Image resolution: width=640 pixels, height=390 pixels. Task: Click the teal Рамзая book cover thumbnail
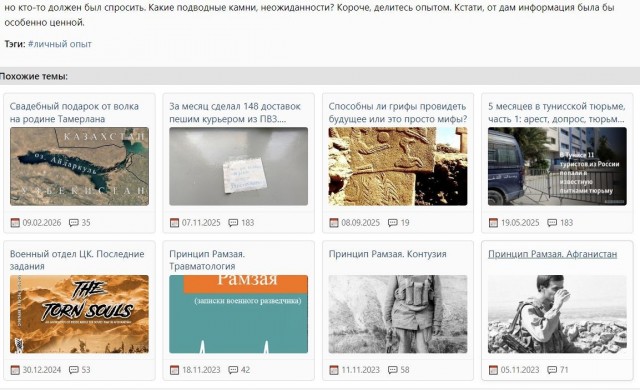(238, 314)
